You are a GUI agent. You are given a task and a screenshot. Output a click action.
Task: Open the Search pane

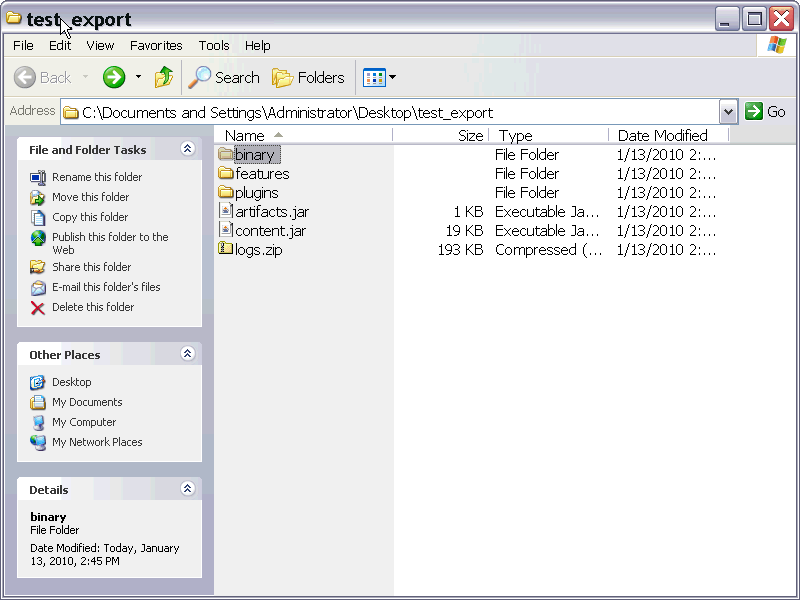coord(223,78)
